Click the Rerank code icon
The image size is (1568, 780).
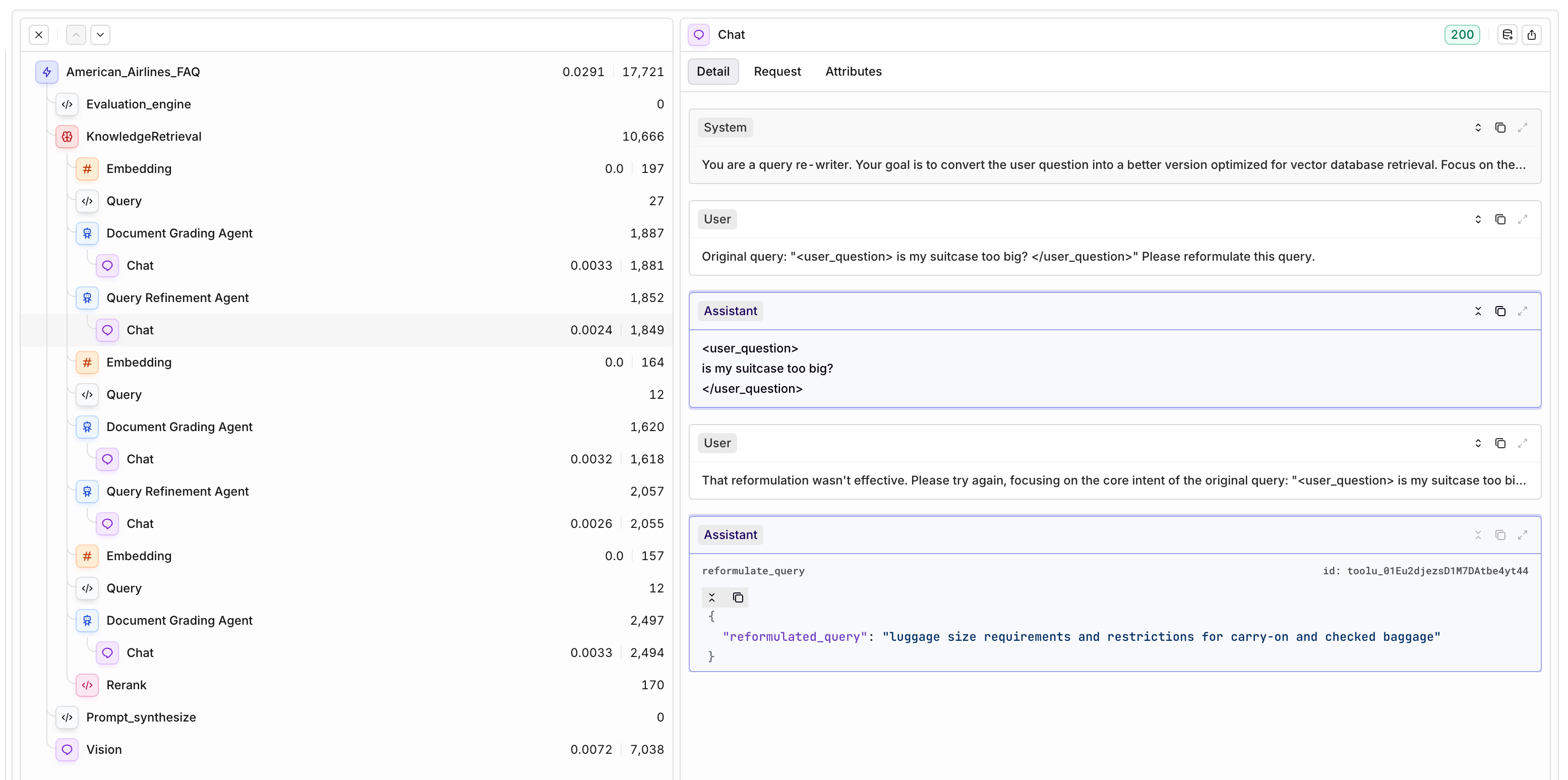(x=87, y=685)
